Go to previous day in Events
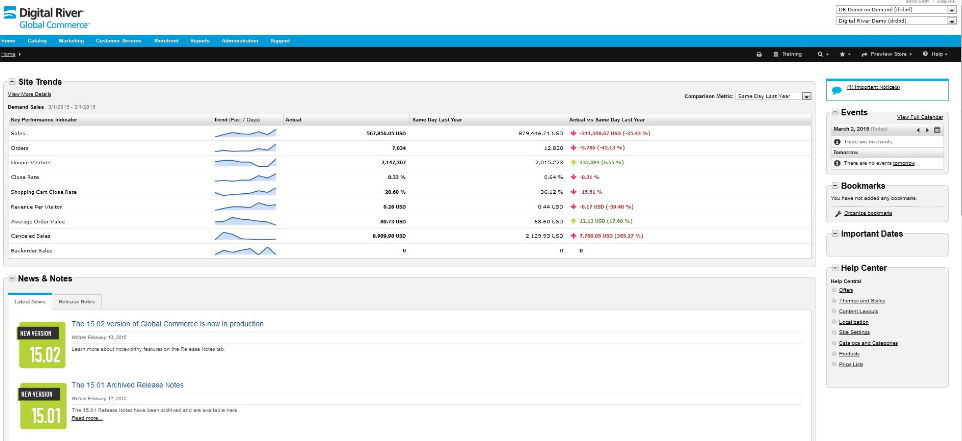This screenshot has width=962, height=441. [x=919, y=130]
